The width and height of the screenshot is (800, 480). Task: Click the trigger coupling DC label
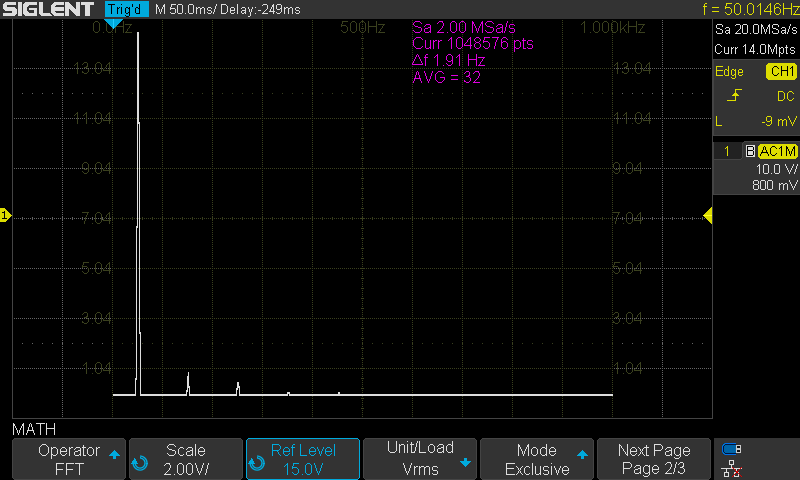tap(786, 96)
